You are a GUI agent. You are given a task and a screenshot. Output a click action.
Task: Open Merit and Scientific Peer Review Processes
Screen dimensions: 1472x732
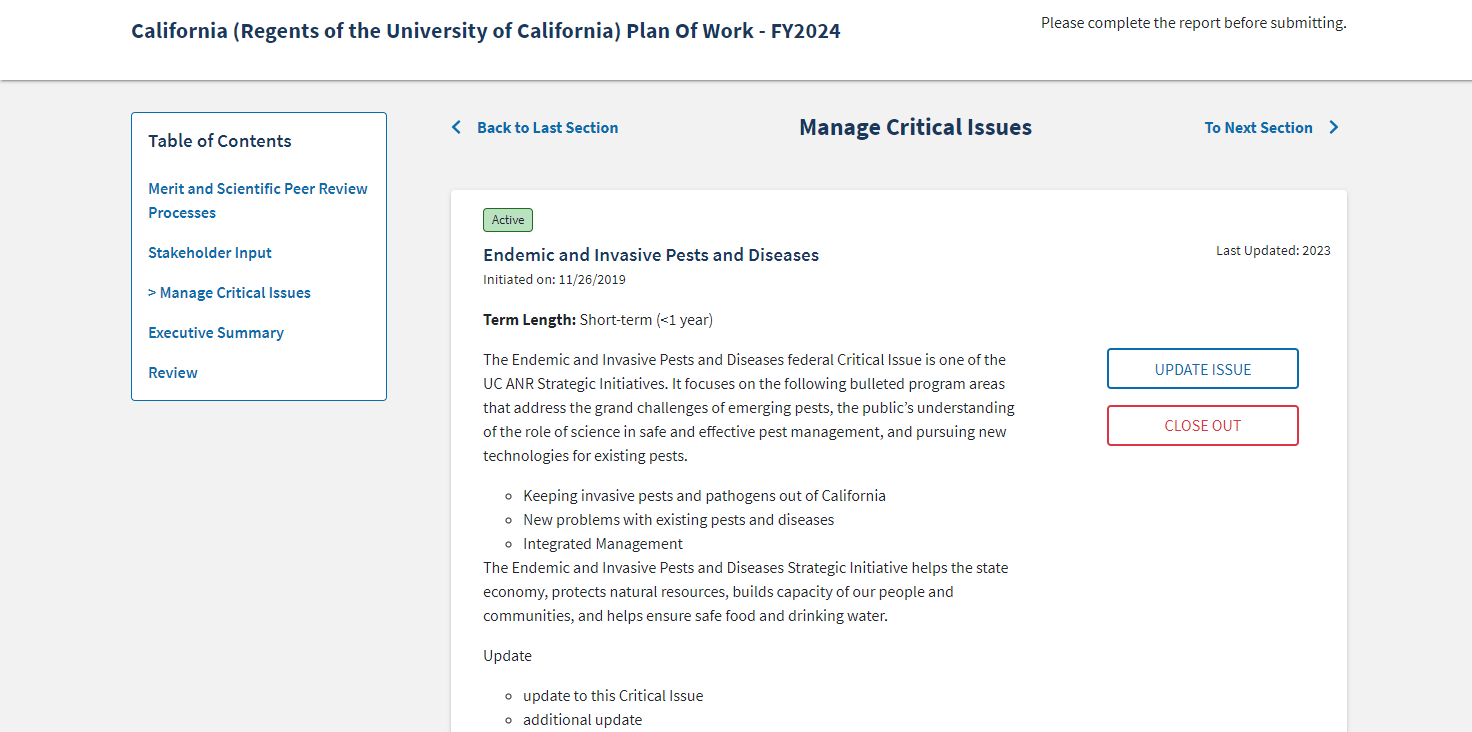click(x=257, y=200)
